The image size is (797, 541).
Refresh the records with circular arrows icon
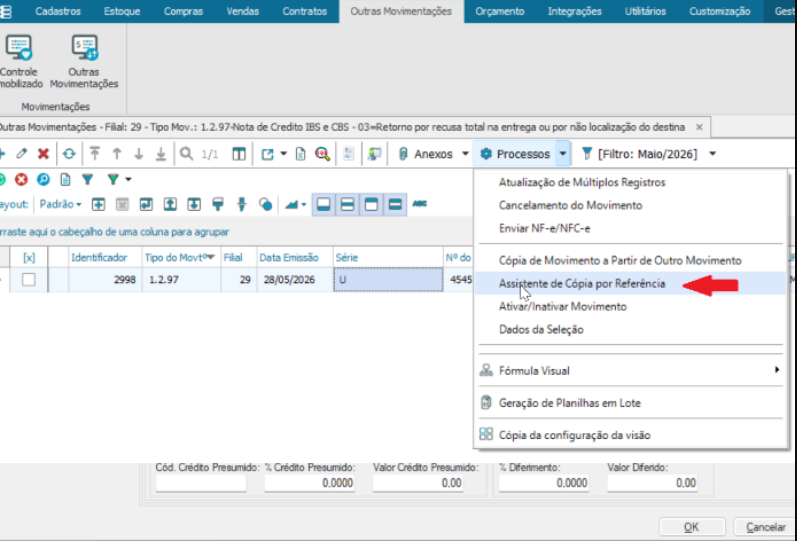(x=69, y=154)
